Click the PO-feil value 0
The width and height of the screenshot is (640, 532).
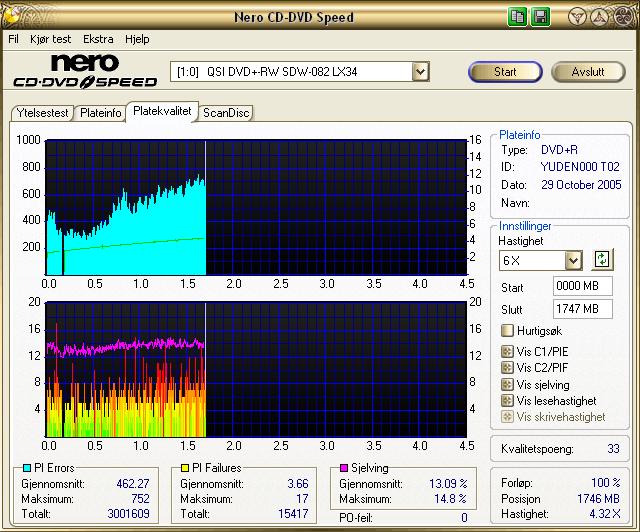pos(464,518)
